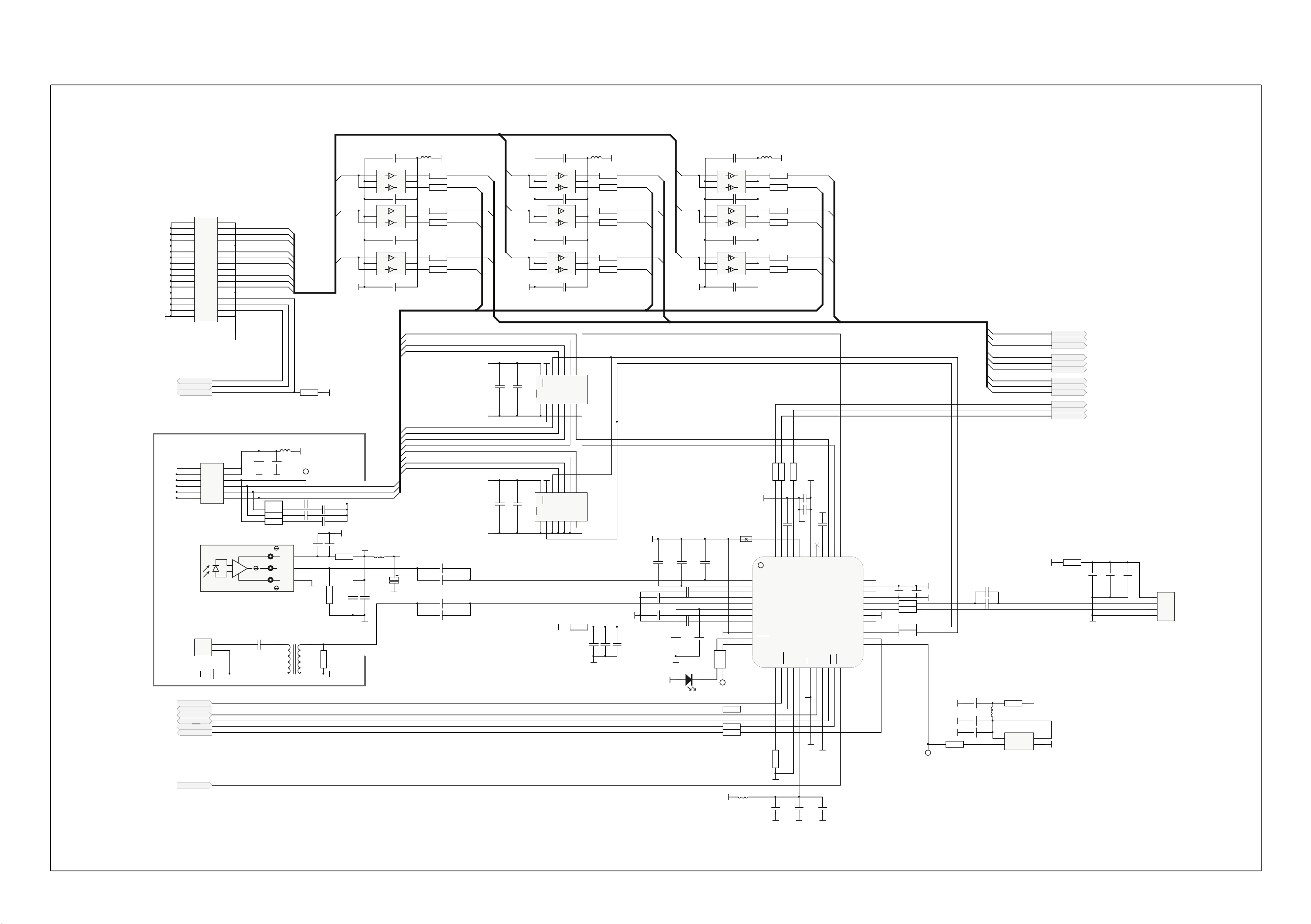Click the lower of the two mid-schematic multi-pin ICs

(x=561, y=507)
